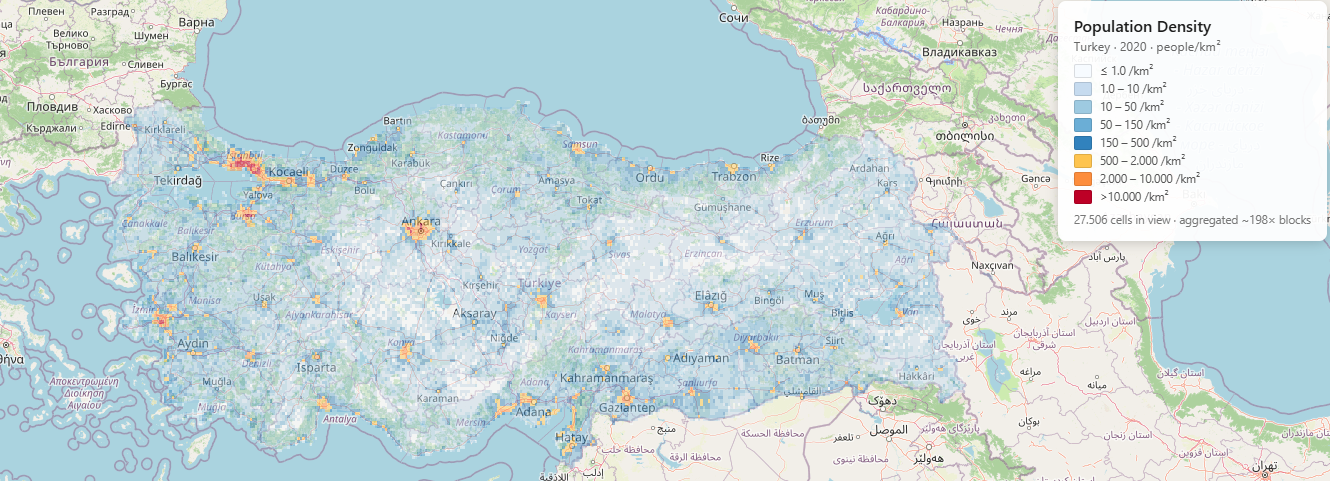Click the Kahramanmaraş map label
This screenshot has width=1330, height=481.
tap(606, 378)
